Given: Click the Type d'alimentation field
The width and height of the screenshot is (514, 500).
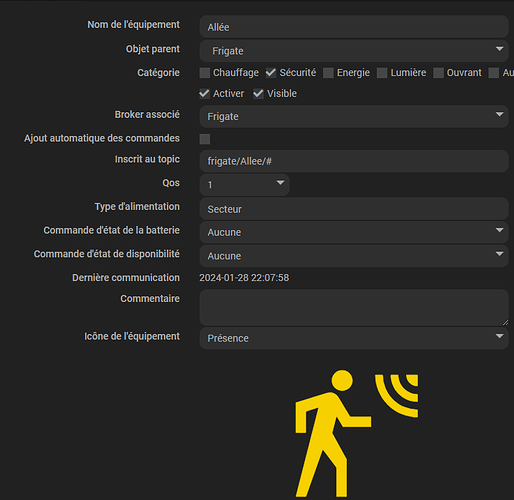Looking at the screenshot, I should 354,209.
